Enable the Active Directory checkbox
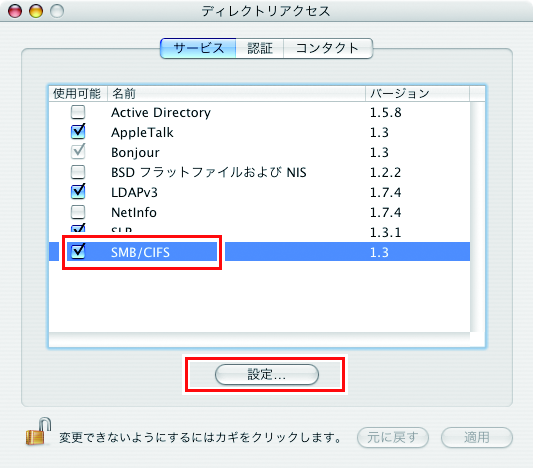Image resolution: width=533 pixels, height=468 pixels. pyautogui.click(x=78, y=112)
